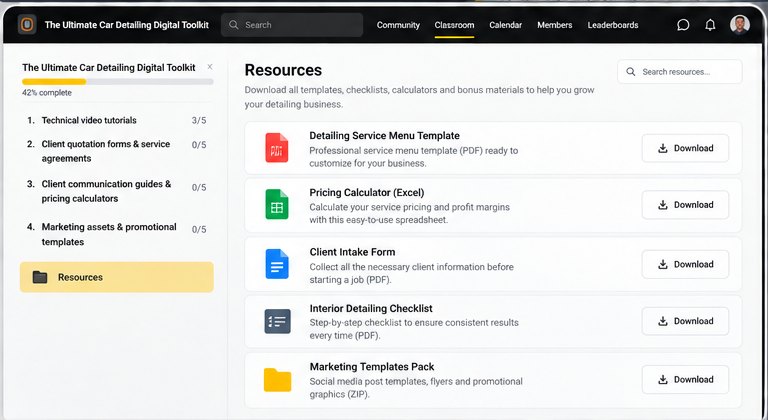This screenshot has width=768, height=420.
Task: Click the 'Client Intake Form' title
Action: (x=352, y=252)
